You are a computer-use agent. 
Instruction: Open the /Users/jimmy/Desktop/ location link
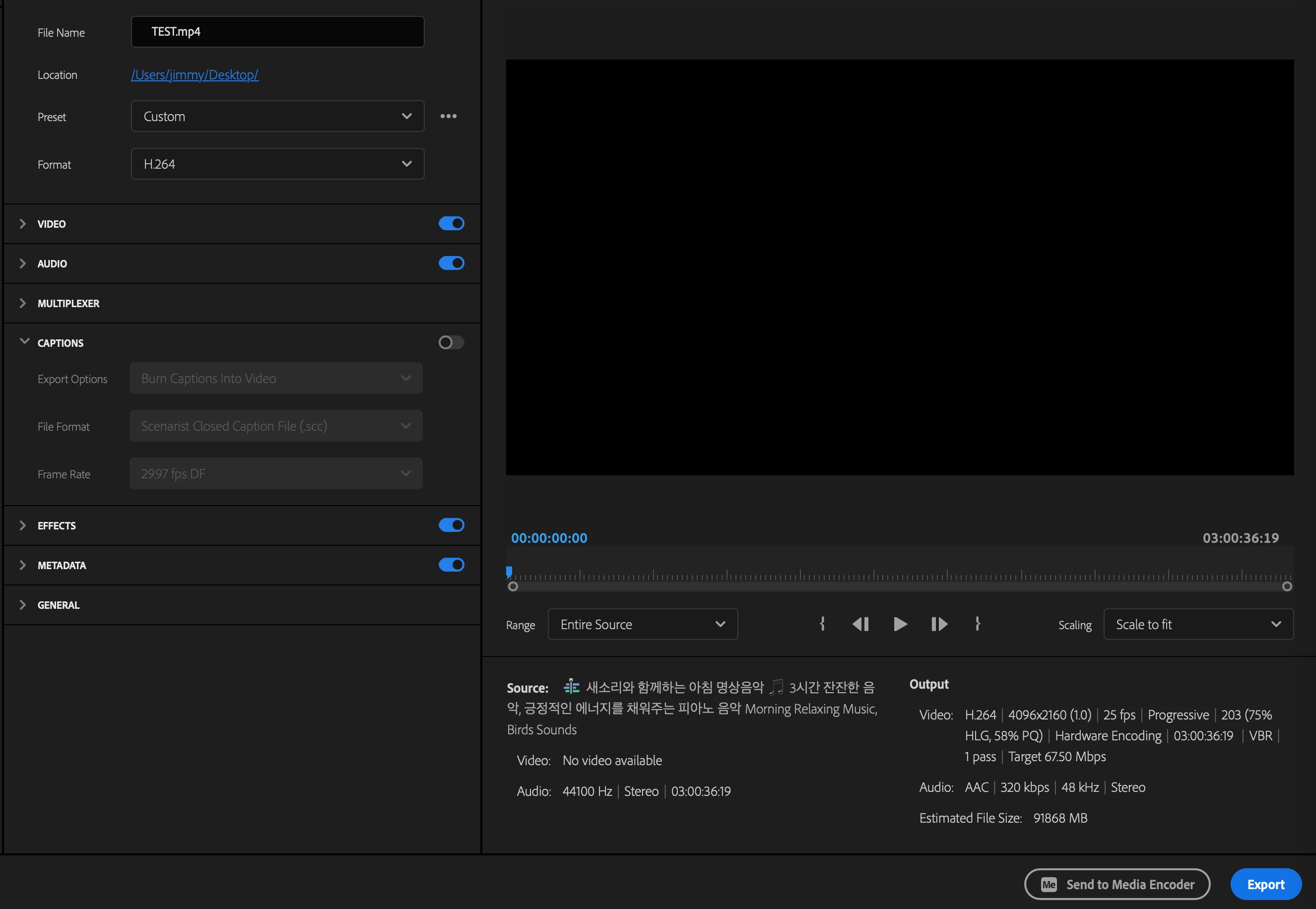pos(195,74)
